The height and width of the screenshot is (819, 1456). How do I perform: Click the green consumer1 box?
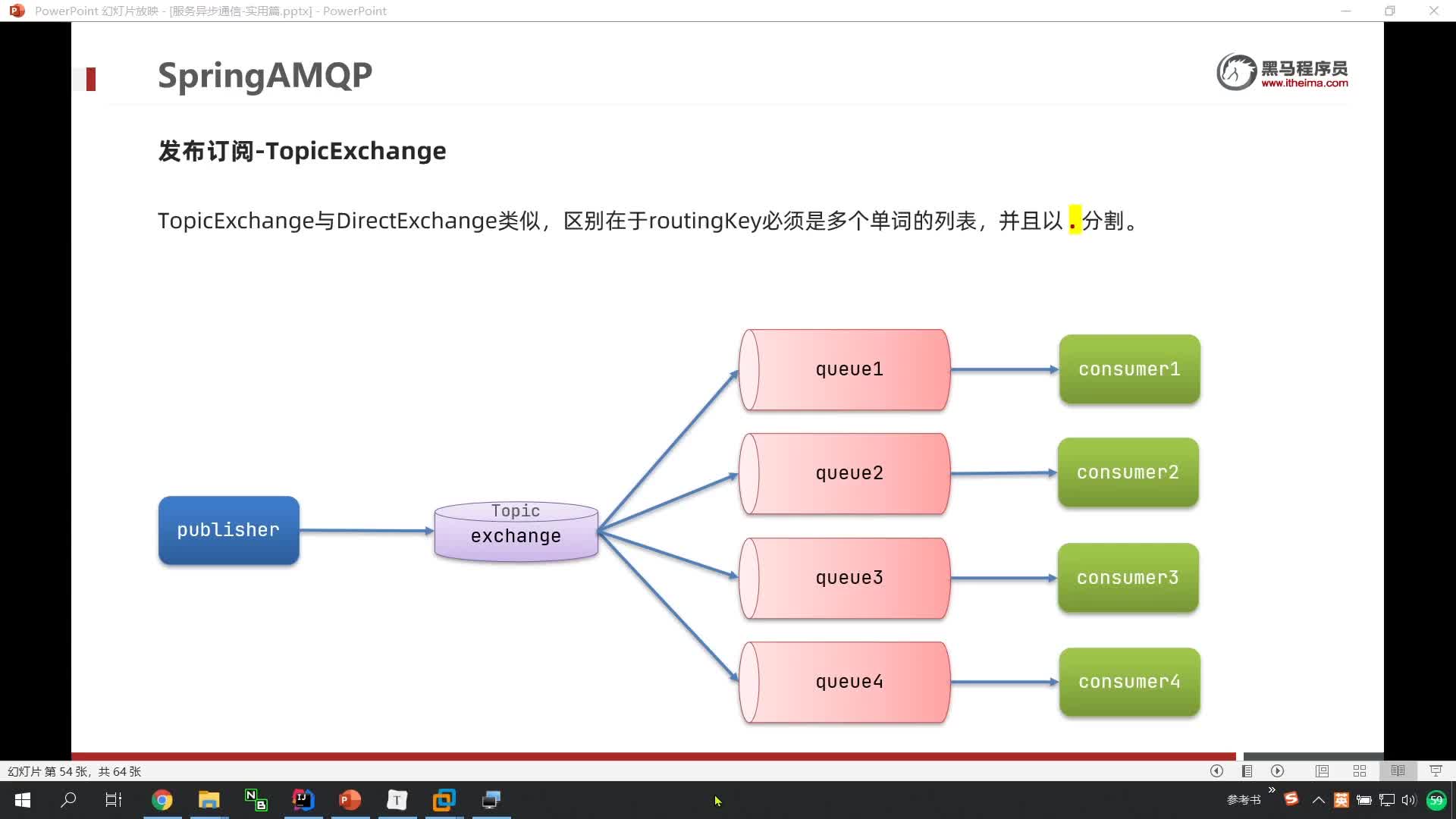click(1130, 369)
